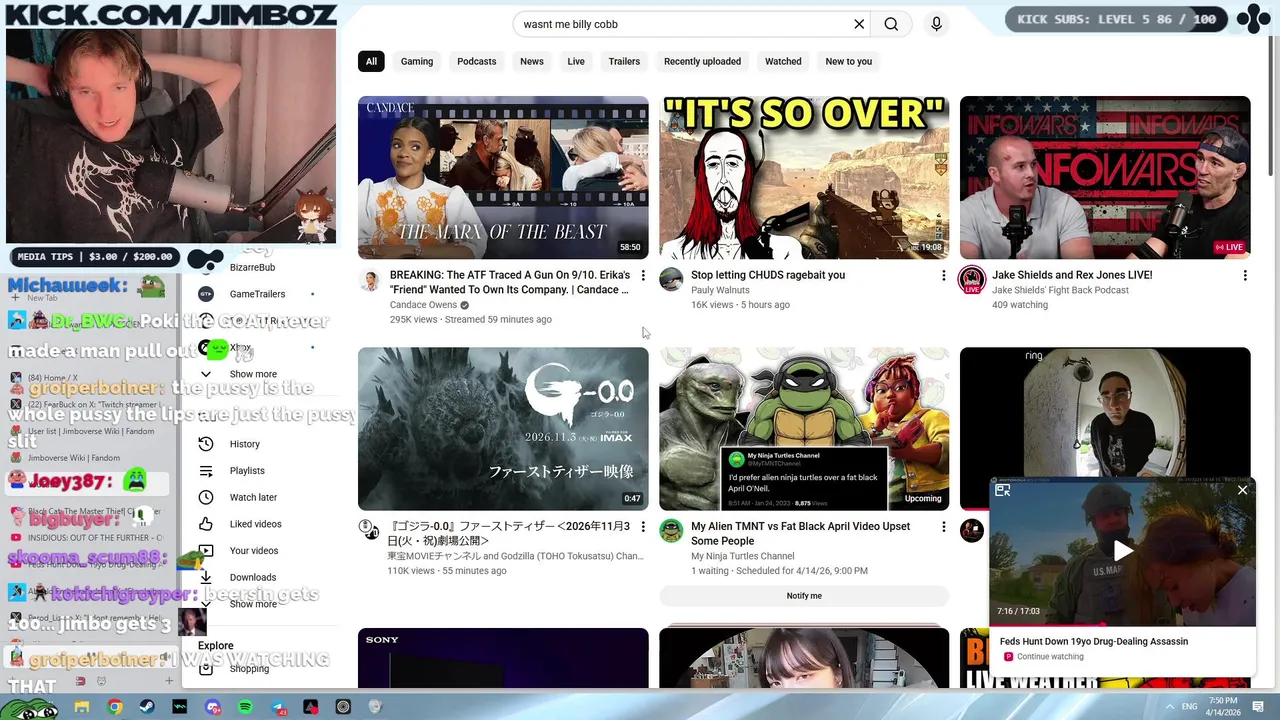Click the magnifying glass search button

tap(891, 24)
